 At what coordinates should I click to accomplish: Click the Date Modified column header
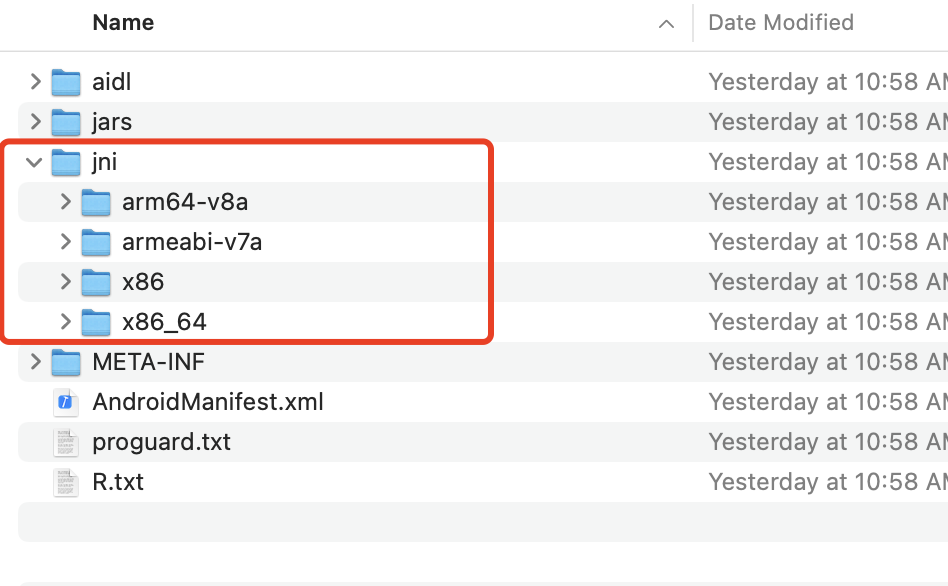780,22
